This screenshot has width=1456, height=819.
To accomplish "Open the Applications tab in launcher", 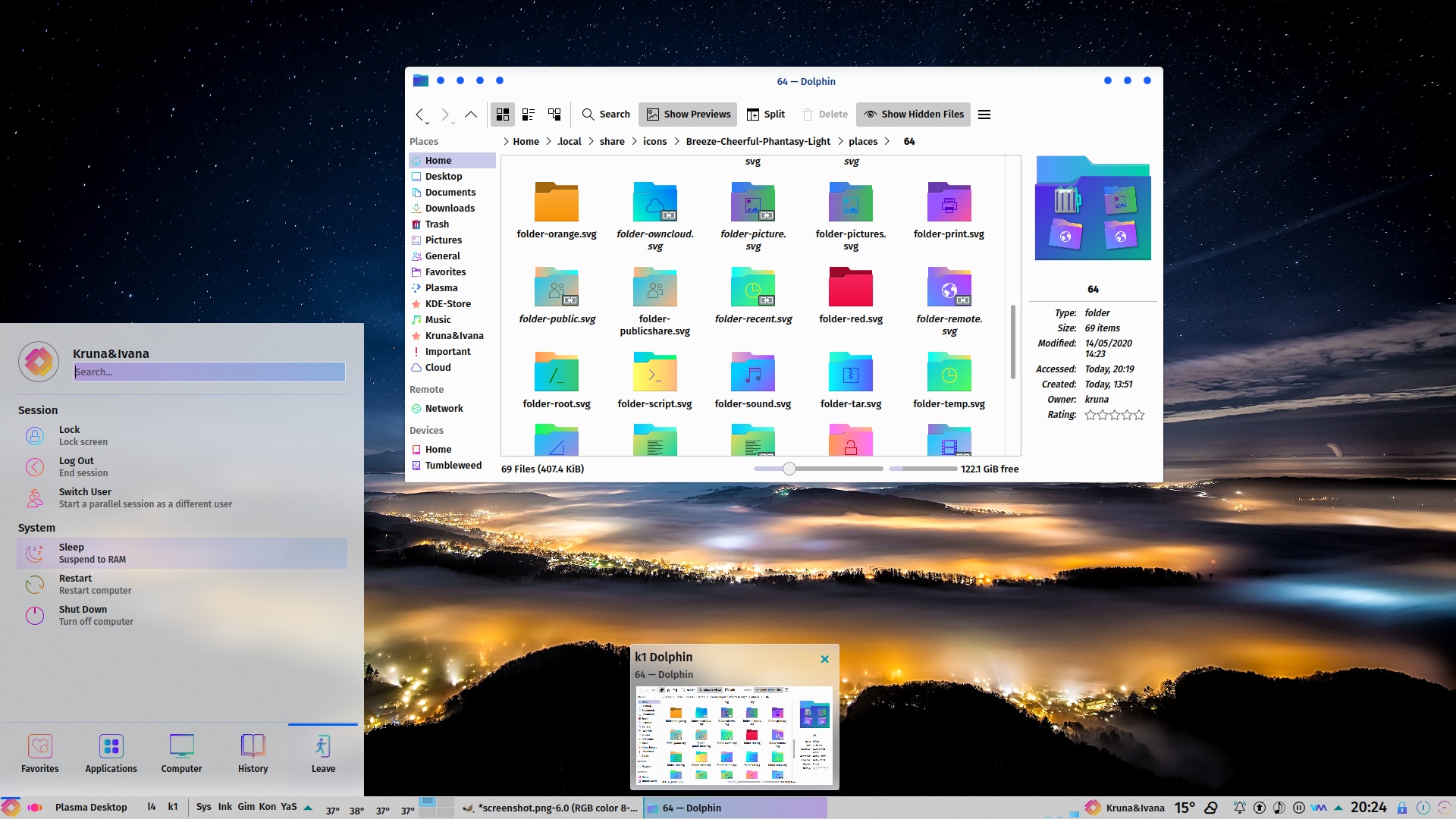I will (111, 753).
